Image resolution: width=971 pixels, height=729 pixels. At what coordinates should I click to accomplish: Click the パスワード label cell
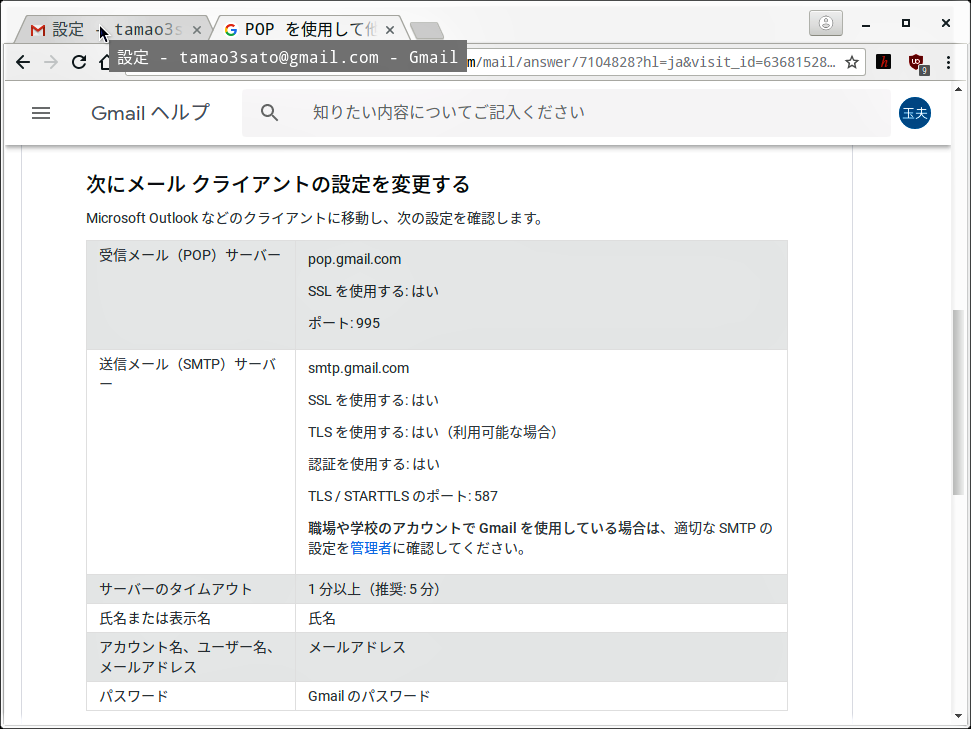point(191,696)
